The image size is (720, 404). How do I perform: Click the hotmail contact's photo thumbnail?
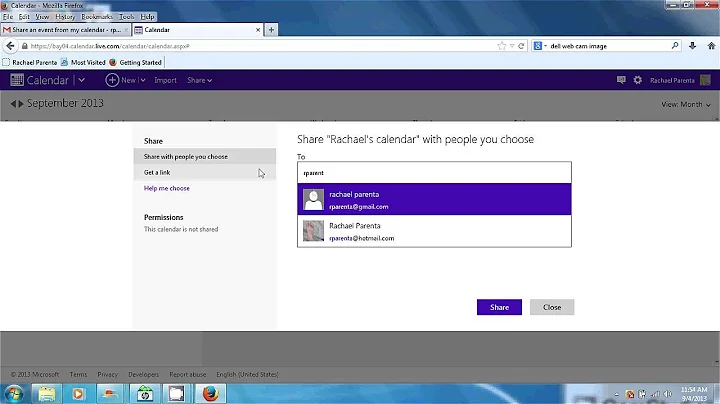point(314,231)
